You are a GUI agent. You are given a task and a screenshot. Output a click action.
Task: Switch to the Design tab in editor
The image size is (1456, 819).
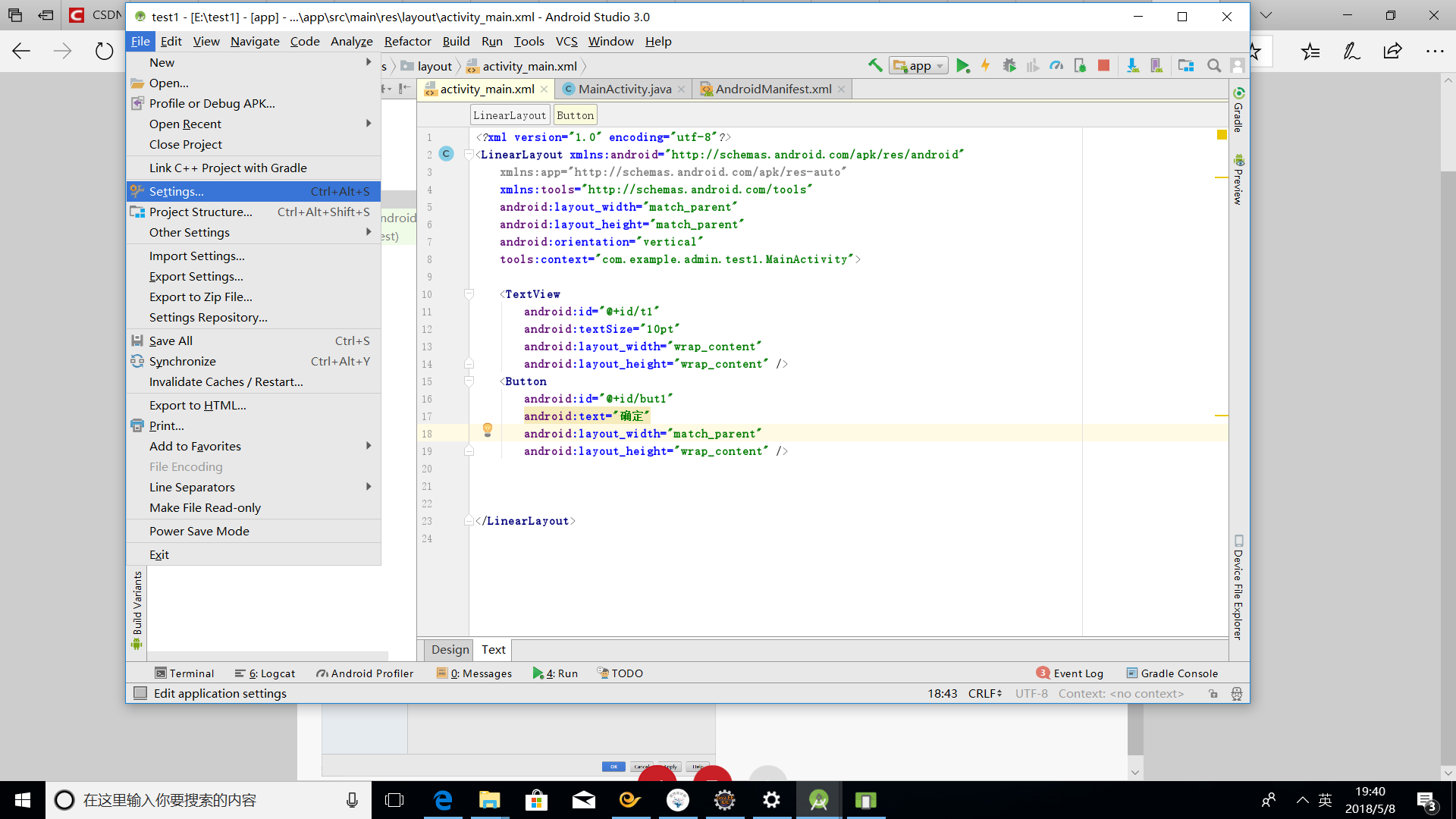pyautogui.click(x=449, y=649)
